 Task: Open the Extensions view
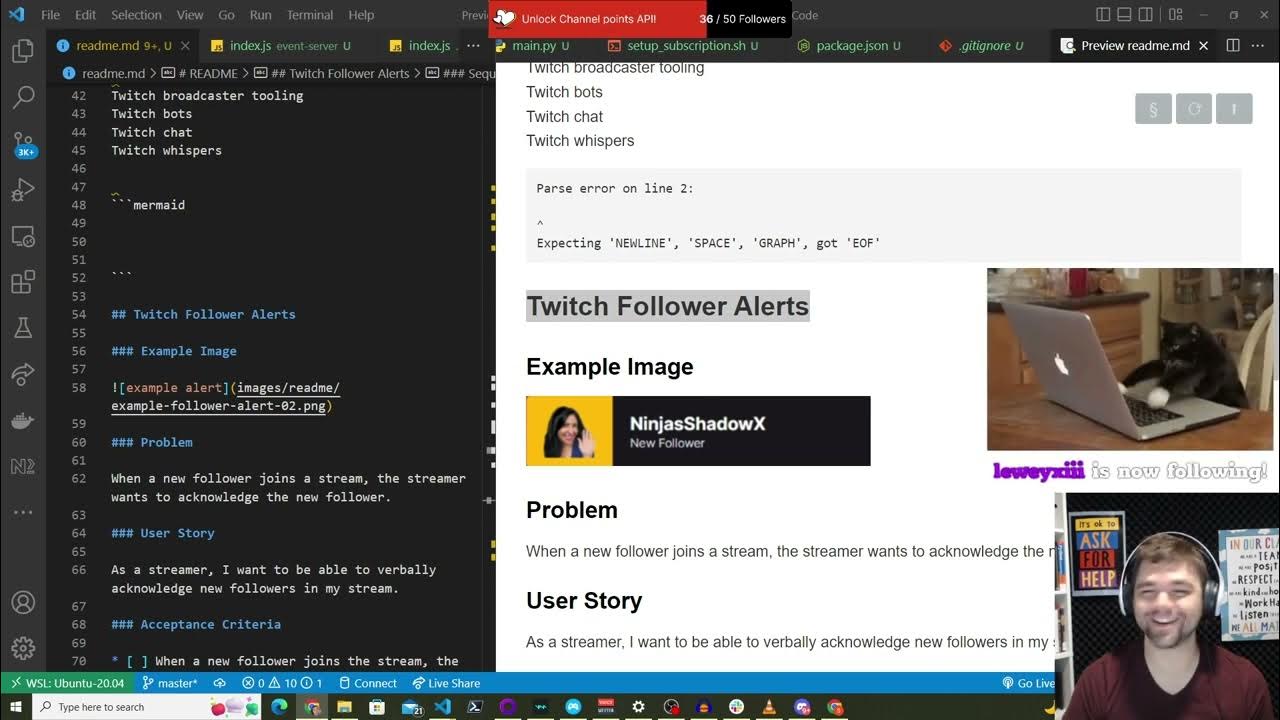pyautogui.click(x=23, y=283)
